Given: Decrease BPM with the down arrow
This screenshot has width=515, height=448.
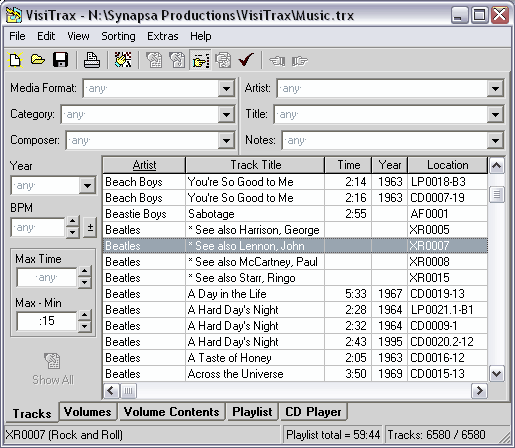Looking at the screenshot, I should 72,232.
